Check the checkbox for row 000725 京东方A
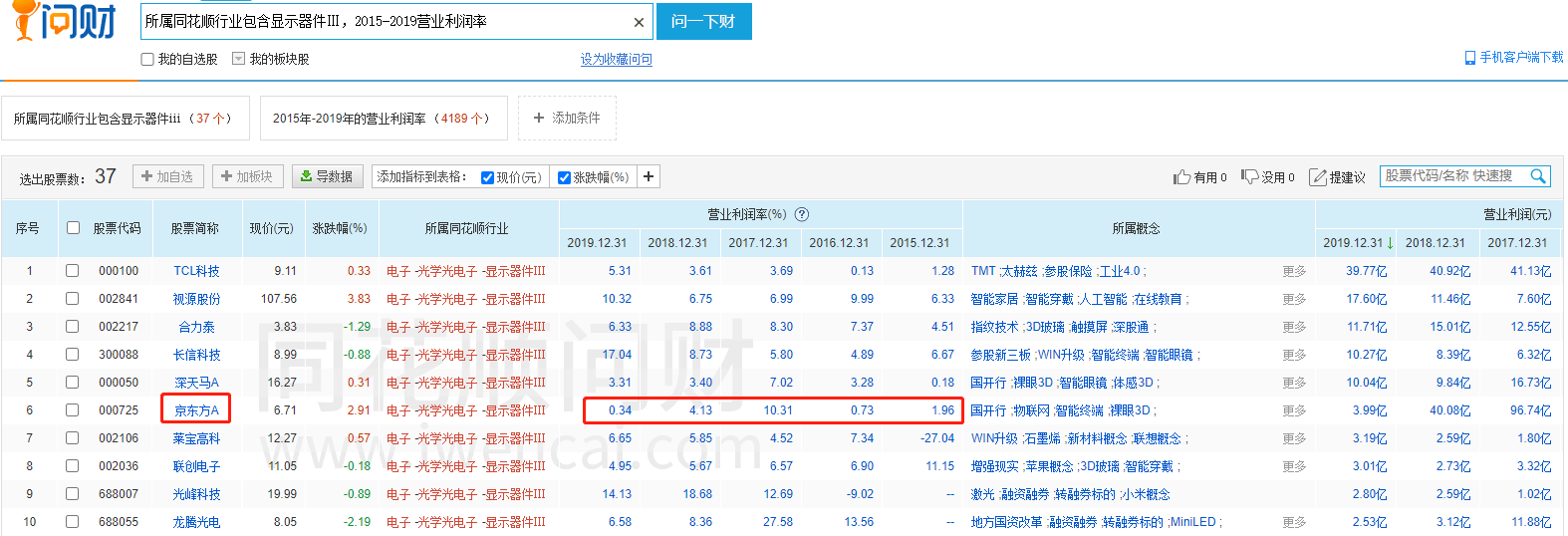 click(72, 410)
